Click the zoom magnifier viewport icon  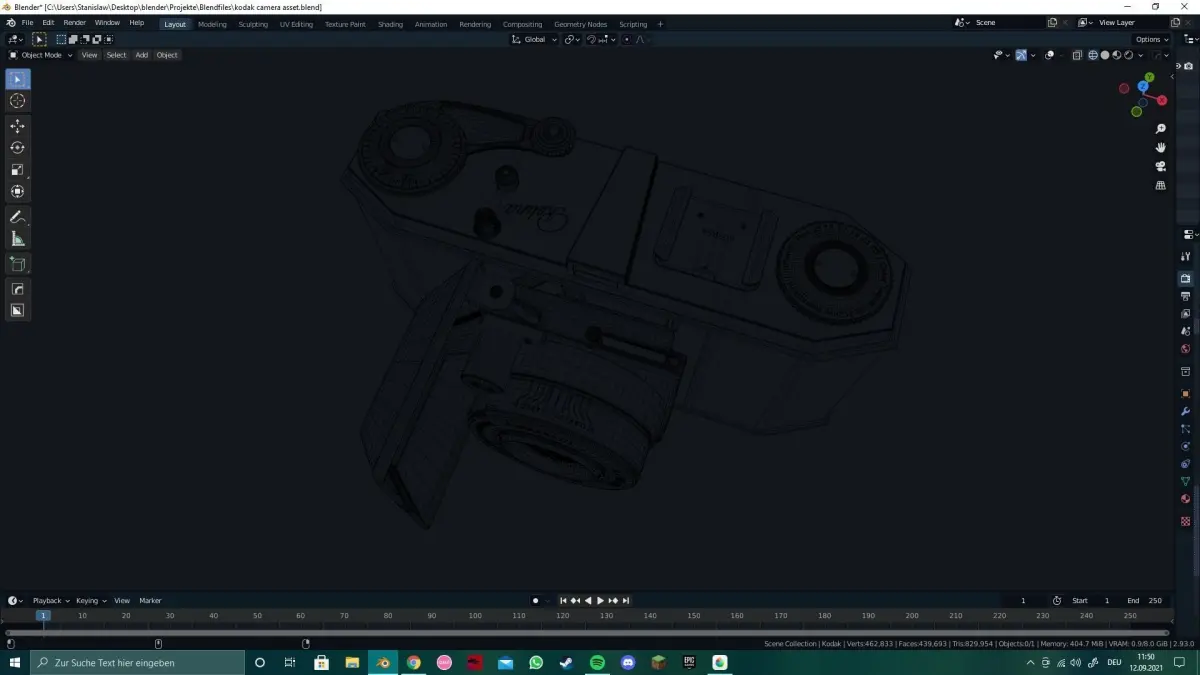click(x=1161, y=129)
